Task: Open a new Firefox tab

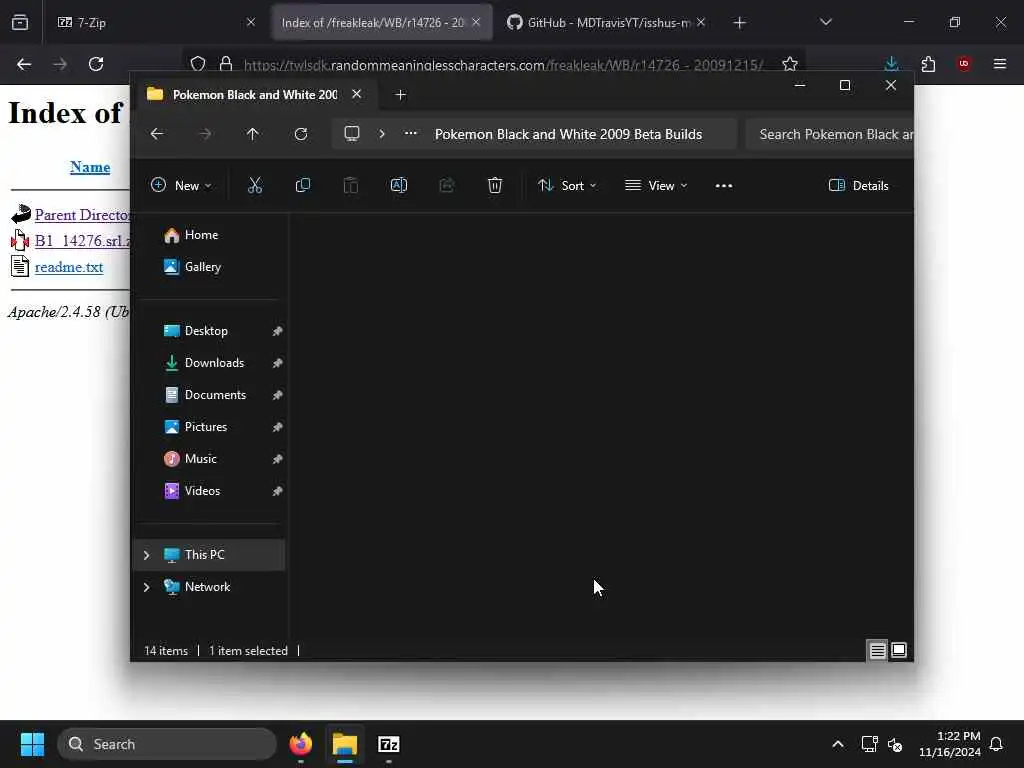Action: (739, 23)
